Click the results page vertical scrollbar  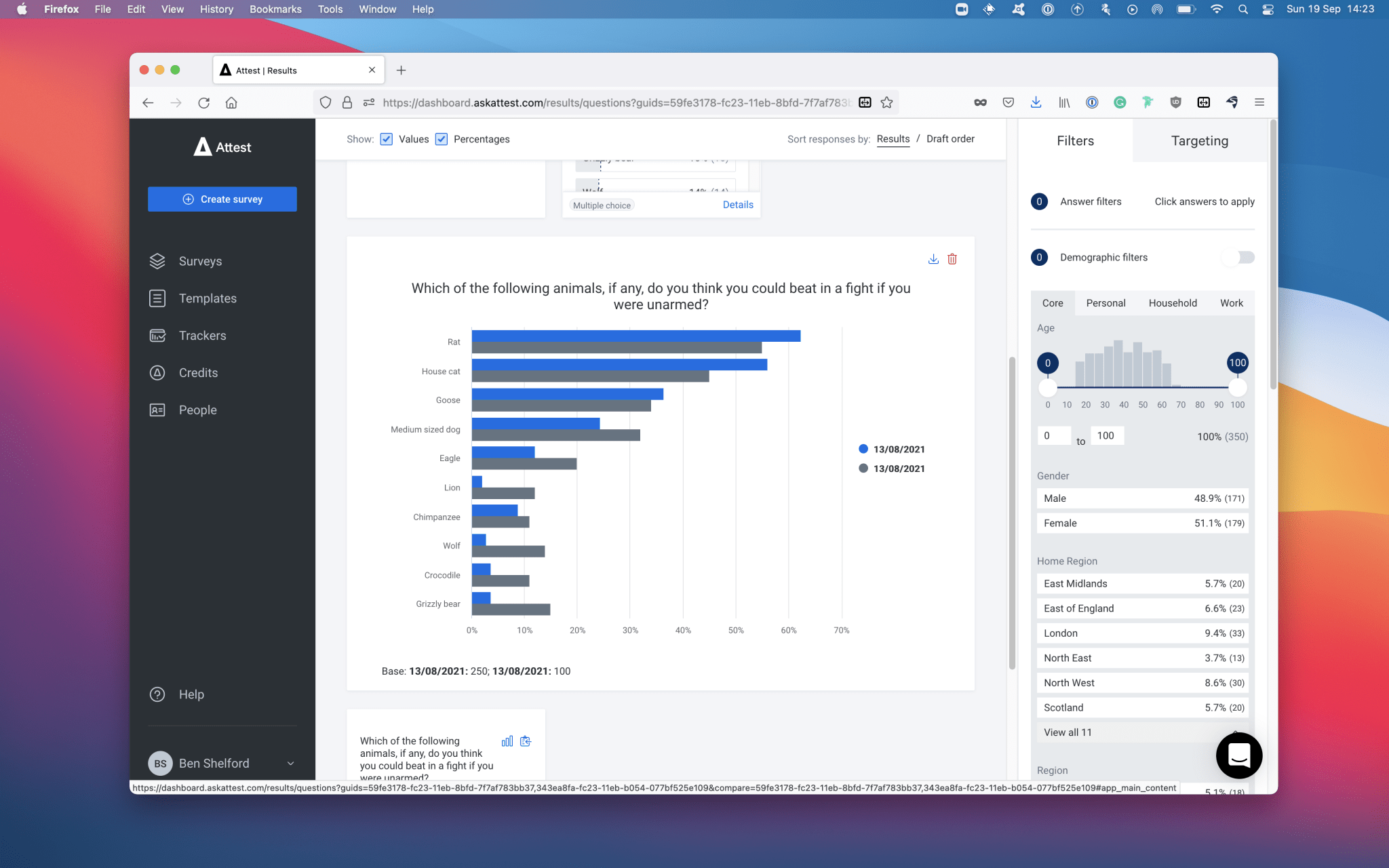click(1012, 512)
